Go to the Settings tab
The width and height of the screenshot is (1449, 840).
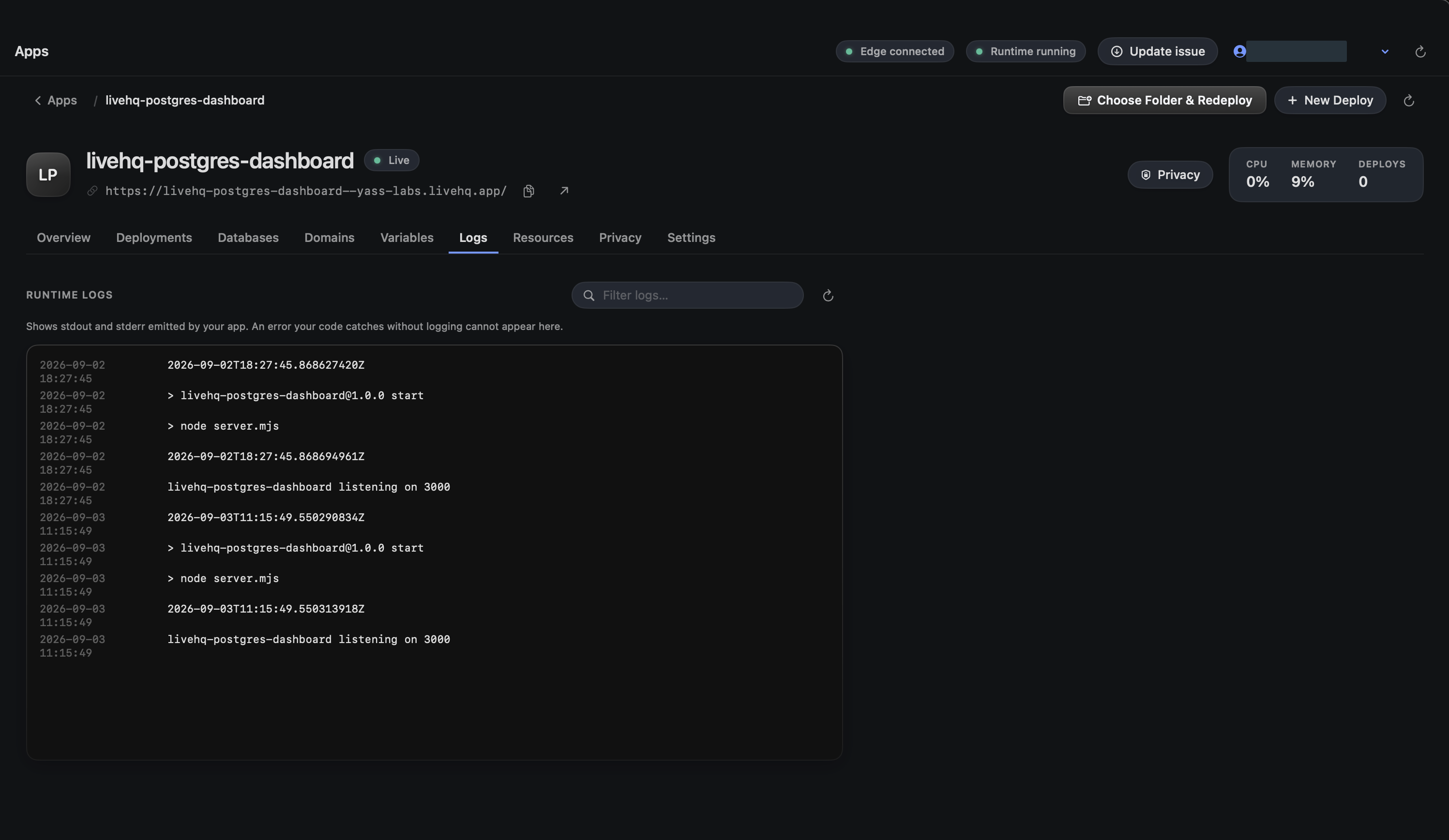pyautogui.click(x=691, y=238)
